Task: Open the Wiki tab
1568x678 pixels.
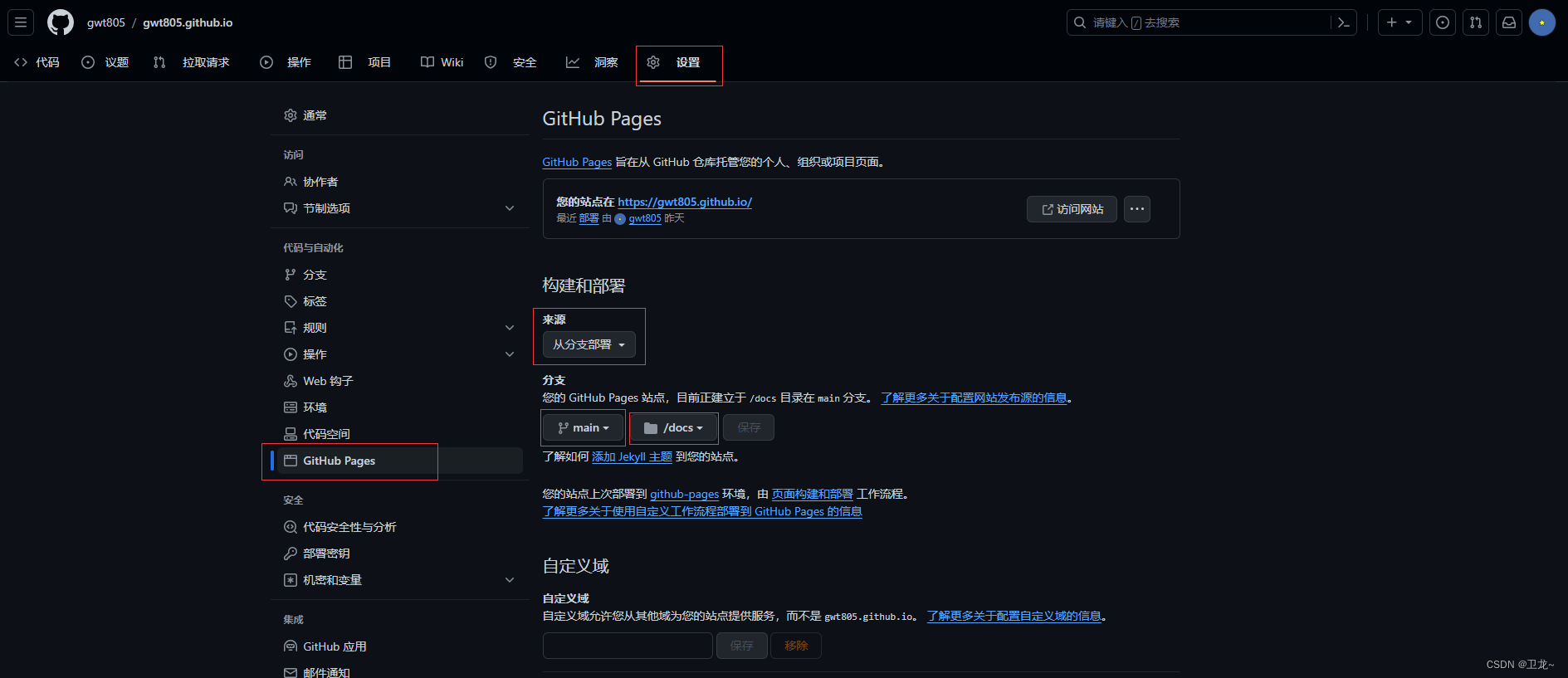Action: (442, 62)
